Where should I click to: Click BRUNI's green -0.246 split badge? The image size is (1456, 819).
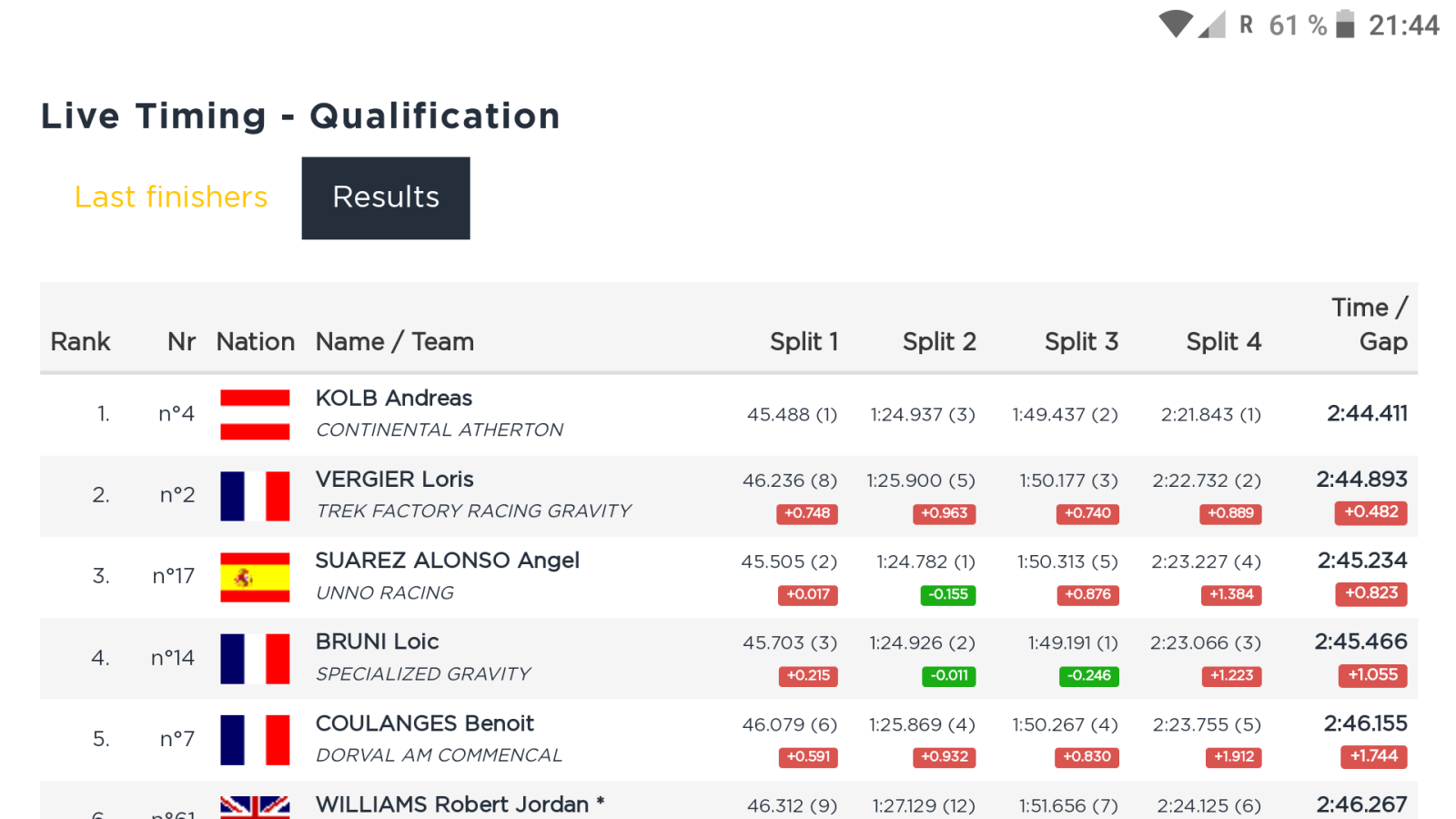1088,676
